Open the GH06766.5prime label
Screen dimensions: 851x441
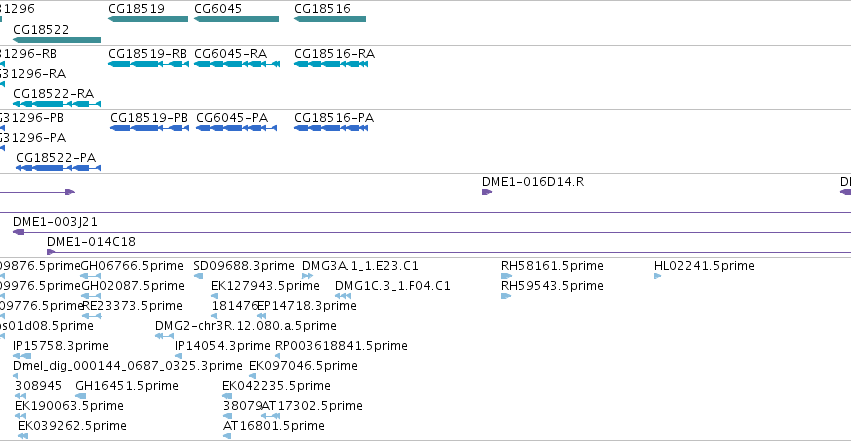[x=132, y=266]
